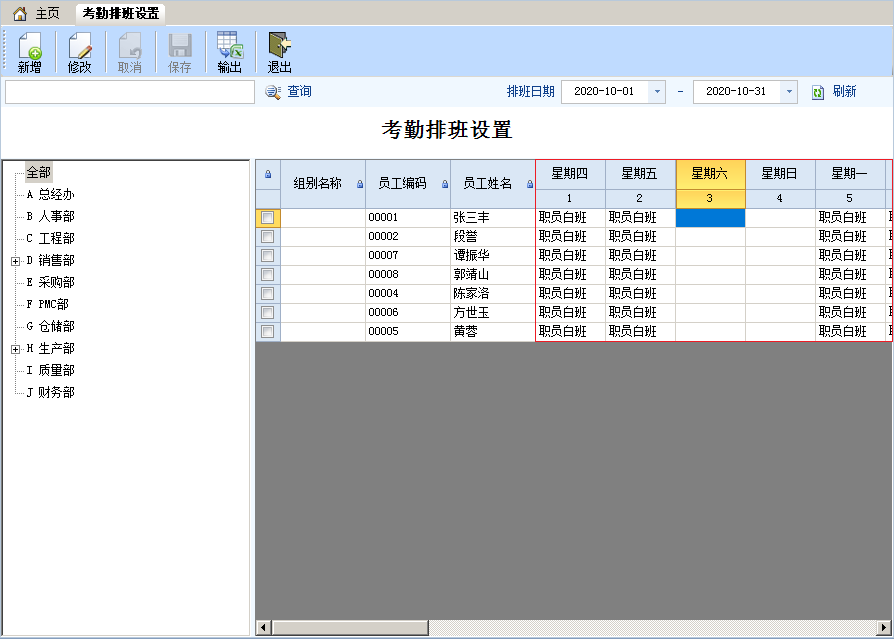
Task: Click employee code 00001 cell
Action: coord(408,218)
